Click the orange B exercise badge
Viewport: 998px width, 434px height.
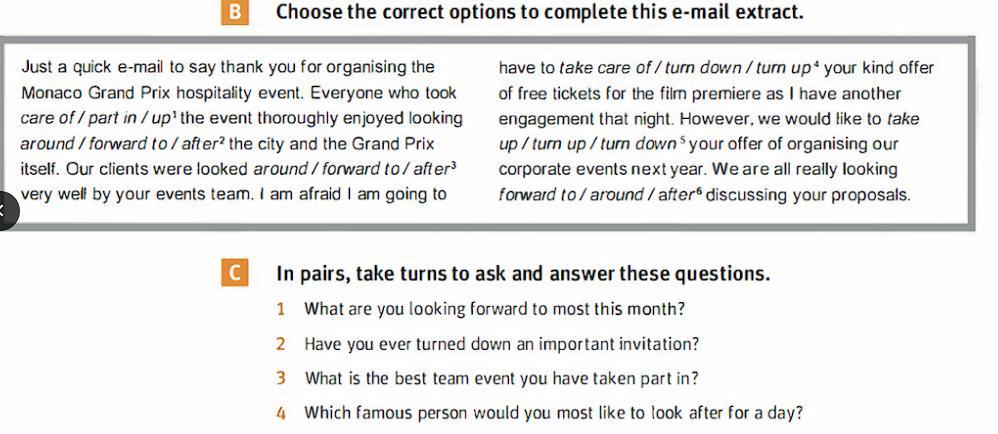click(235, 13)
